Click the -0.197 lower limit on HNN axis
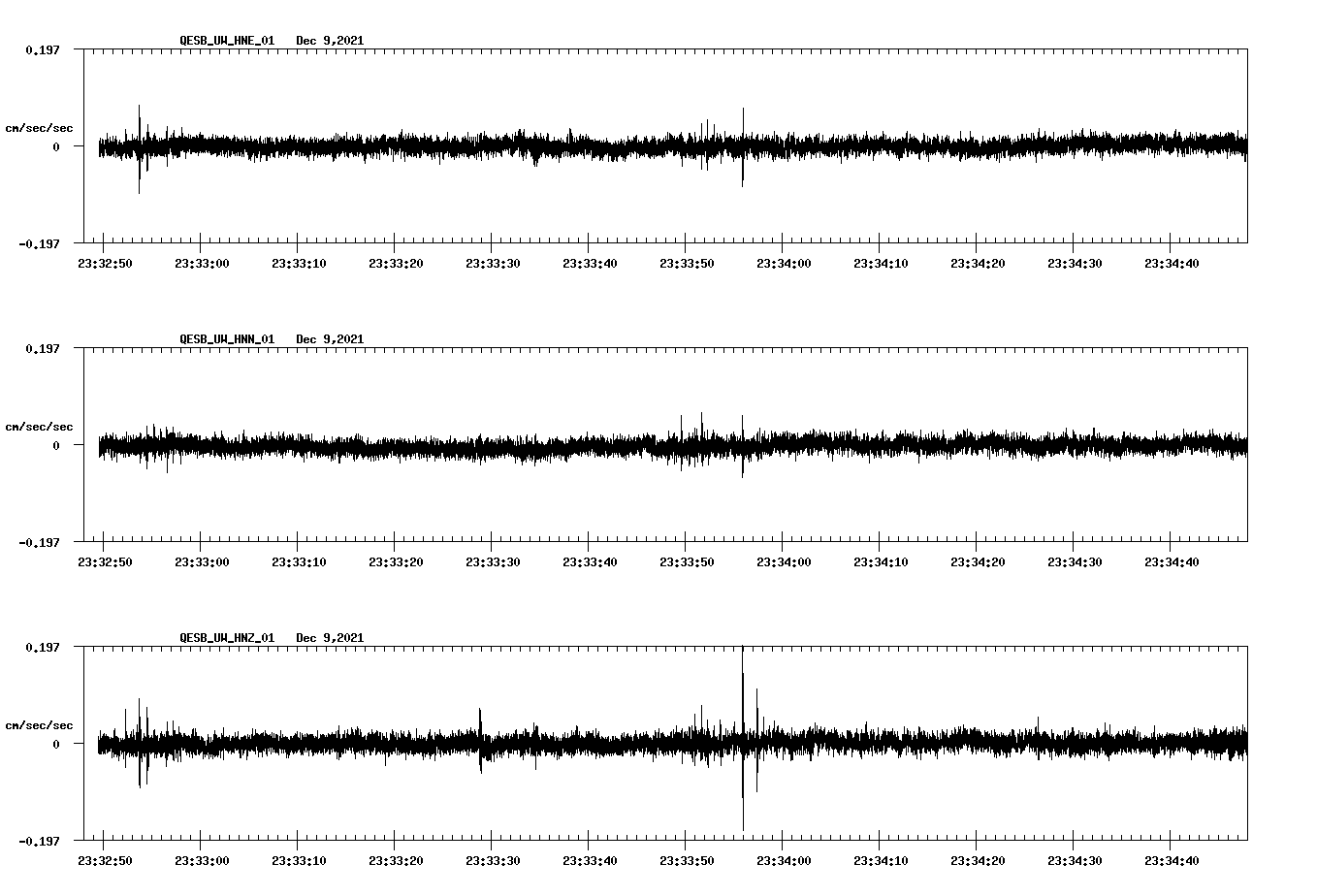This screenshot has height=896, width=1317. pos(39,543)
